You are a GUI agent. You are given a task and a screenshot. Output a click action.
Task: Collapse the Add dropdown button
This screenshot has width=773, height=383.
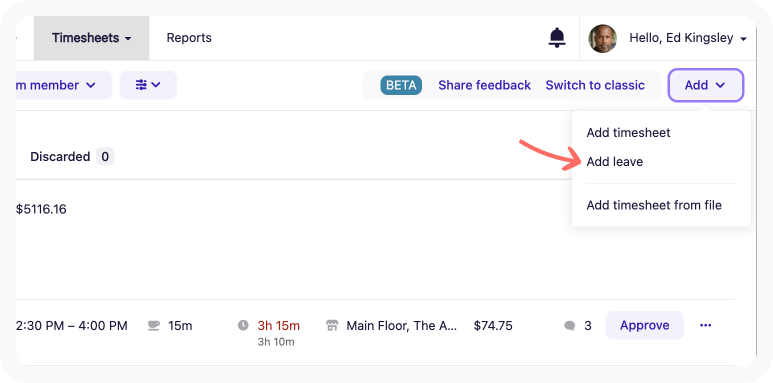click(x=705, y=85)
